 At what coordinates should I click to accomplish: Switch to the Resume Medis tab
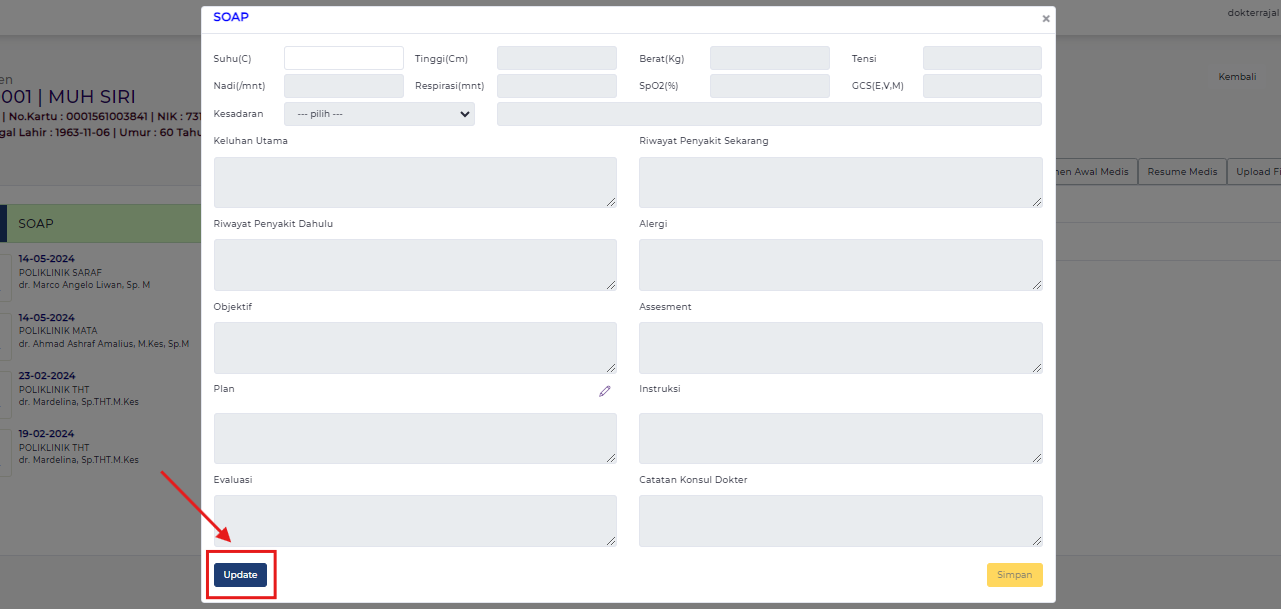[1181, 171]
